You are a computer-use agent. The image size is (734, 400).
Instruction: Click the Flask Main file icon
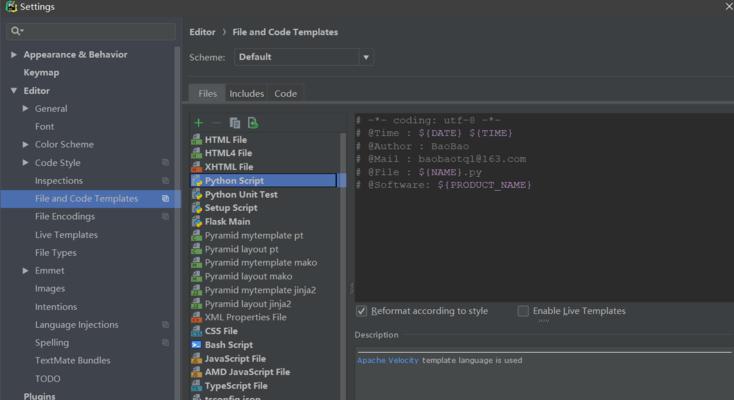point(197,222)
